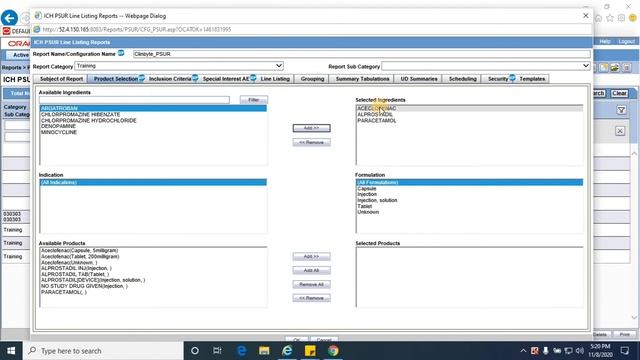Open the Line Listing tab
640x360 pixels.
pos(275,79)
